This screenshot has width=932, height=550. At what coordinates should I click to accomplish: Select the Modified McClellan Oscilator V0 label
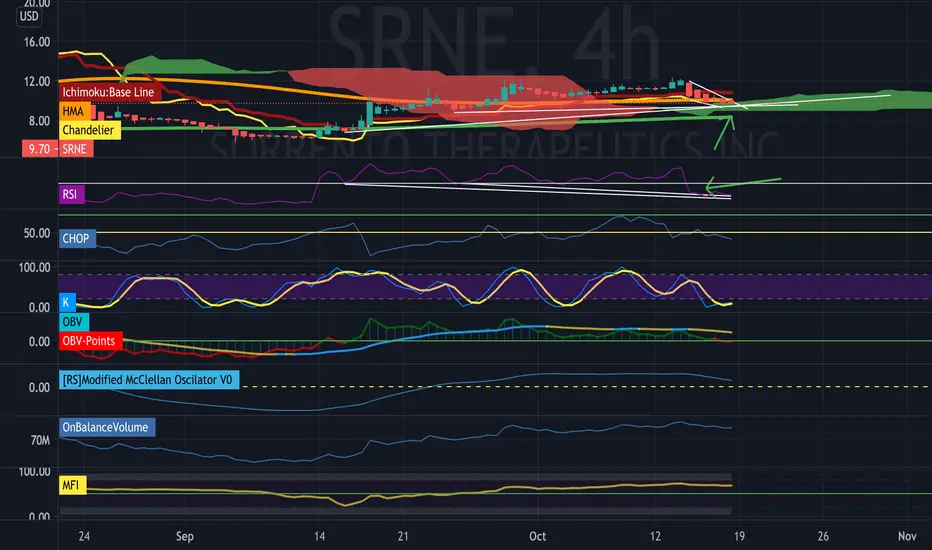point(149,380)
